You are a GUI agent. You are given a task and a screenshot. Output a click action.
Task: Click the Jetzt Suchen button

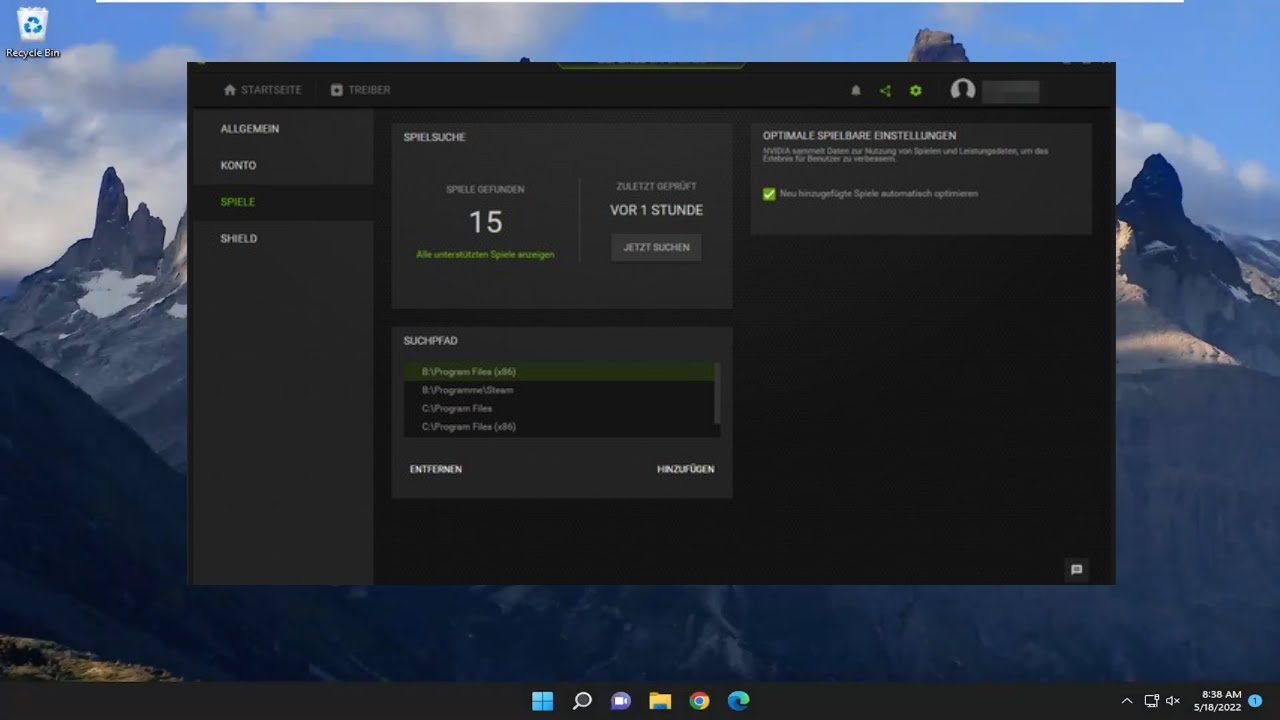(656, 247)
